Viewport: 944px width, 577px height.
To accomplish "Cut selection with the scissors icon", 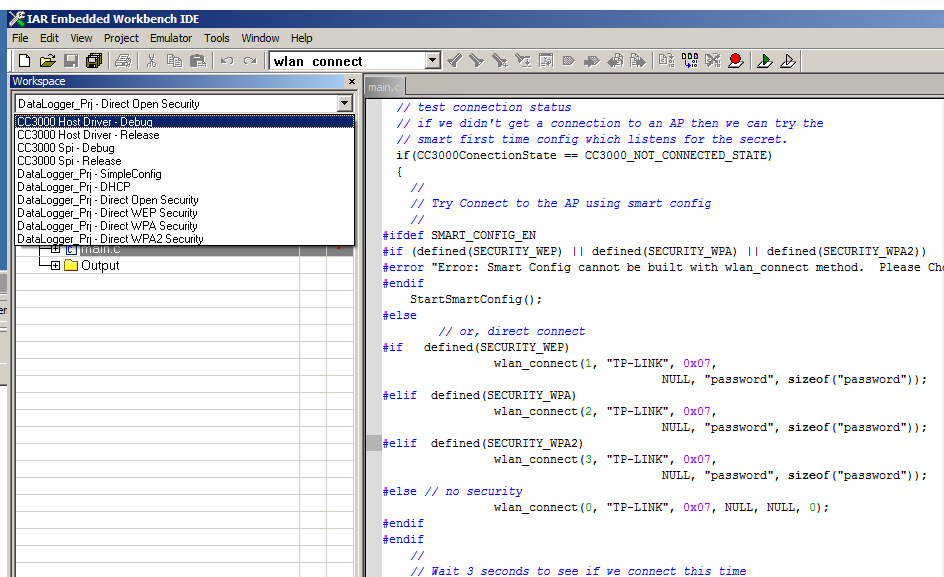I will (x=151, y=61).
